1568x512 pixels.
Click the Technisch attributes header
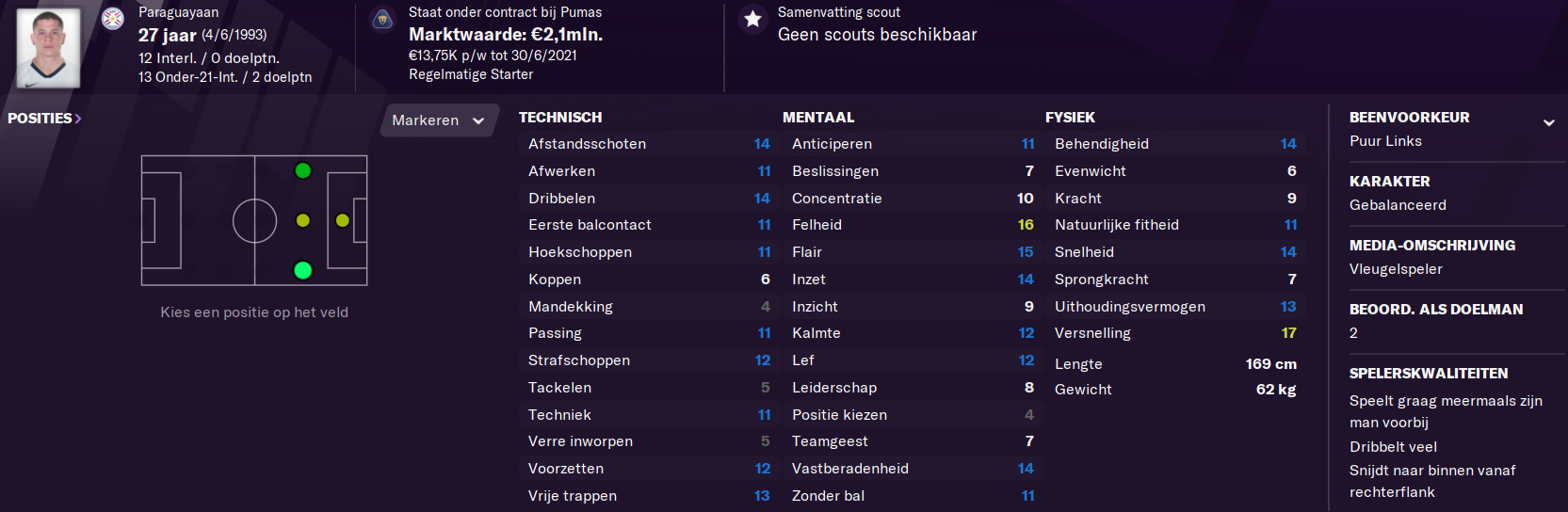coord(560,118)
